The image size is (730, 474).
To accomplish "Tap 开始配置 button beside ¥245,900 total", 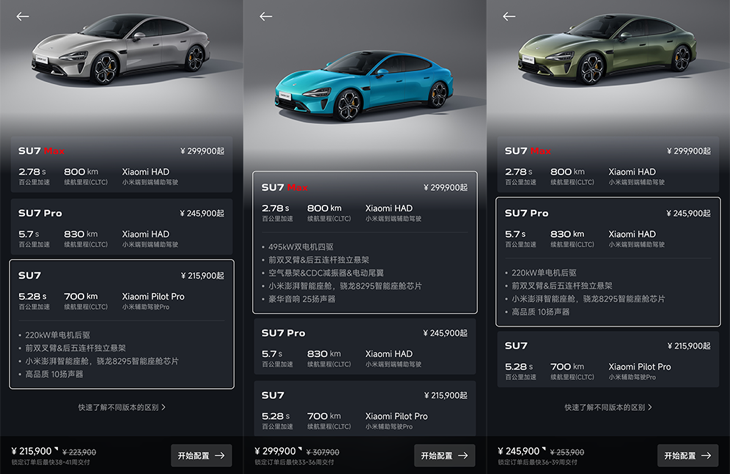I will 688,455.
